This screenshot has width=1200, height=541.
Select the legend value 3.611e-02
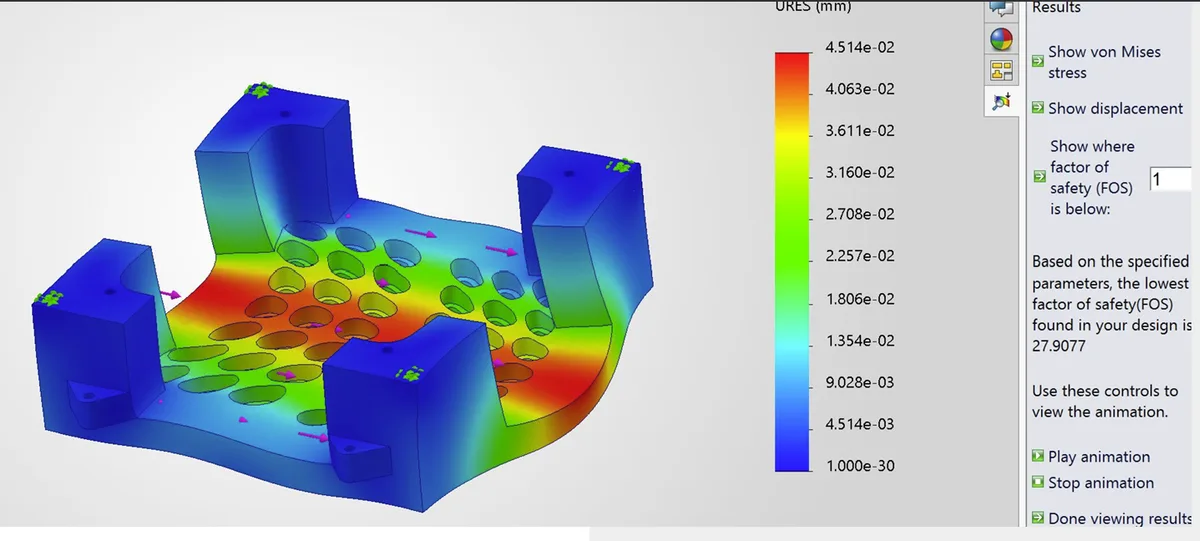coord(859,131)
